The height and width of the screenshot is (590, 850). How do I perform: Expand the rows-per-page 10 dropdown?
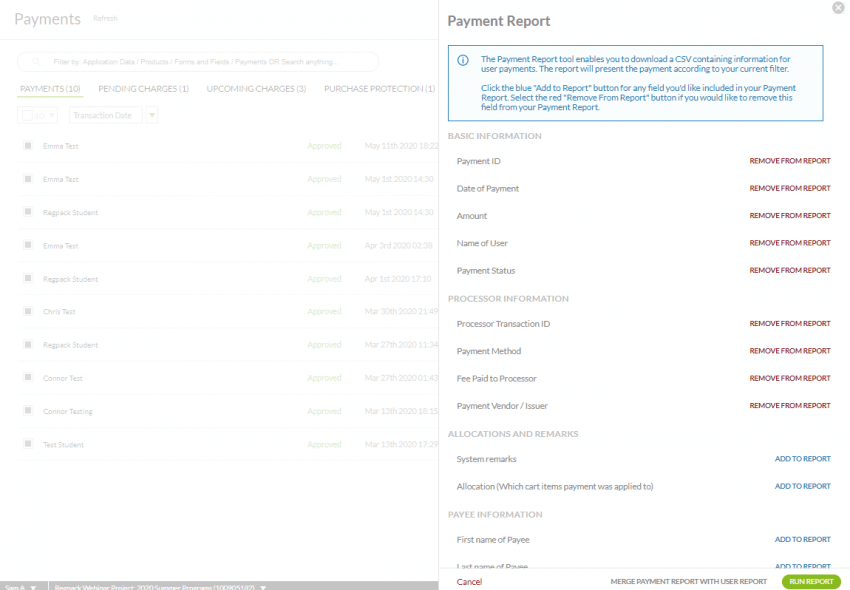tap(45, 115)
